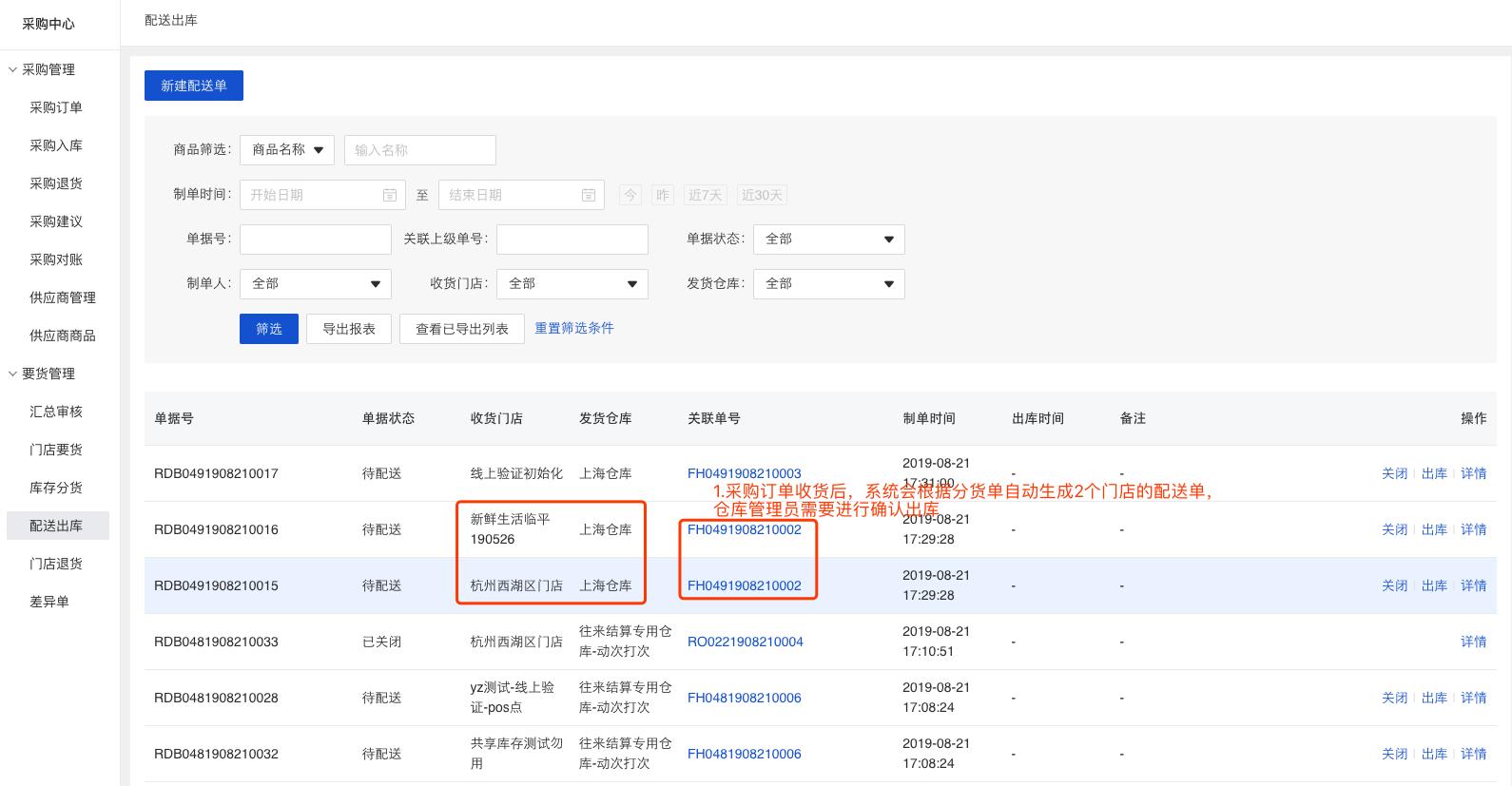
Task: Open 采购退货 in the sidebar
Action: tap(56, 183)
